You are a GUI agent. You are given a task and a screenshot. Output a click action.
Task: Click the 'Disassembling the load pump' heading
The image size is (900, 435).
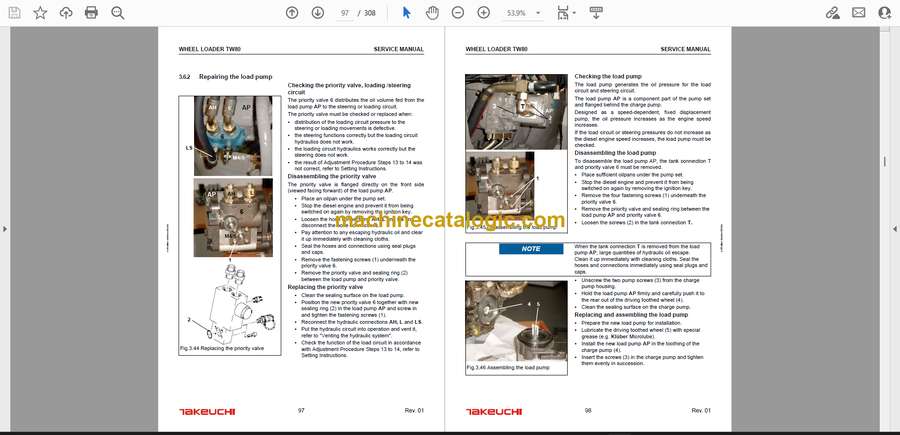(x=615, y=153)
